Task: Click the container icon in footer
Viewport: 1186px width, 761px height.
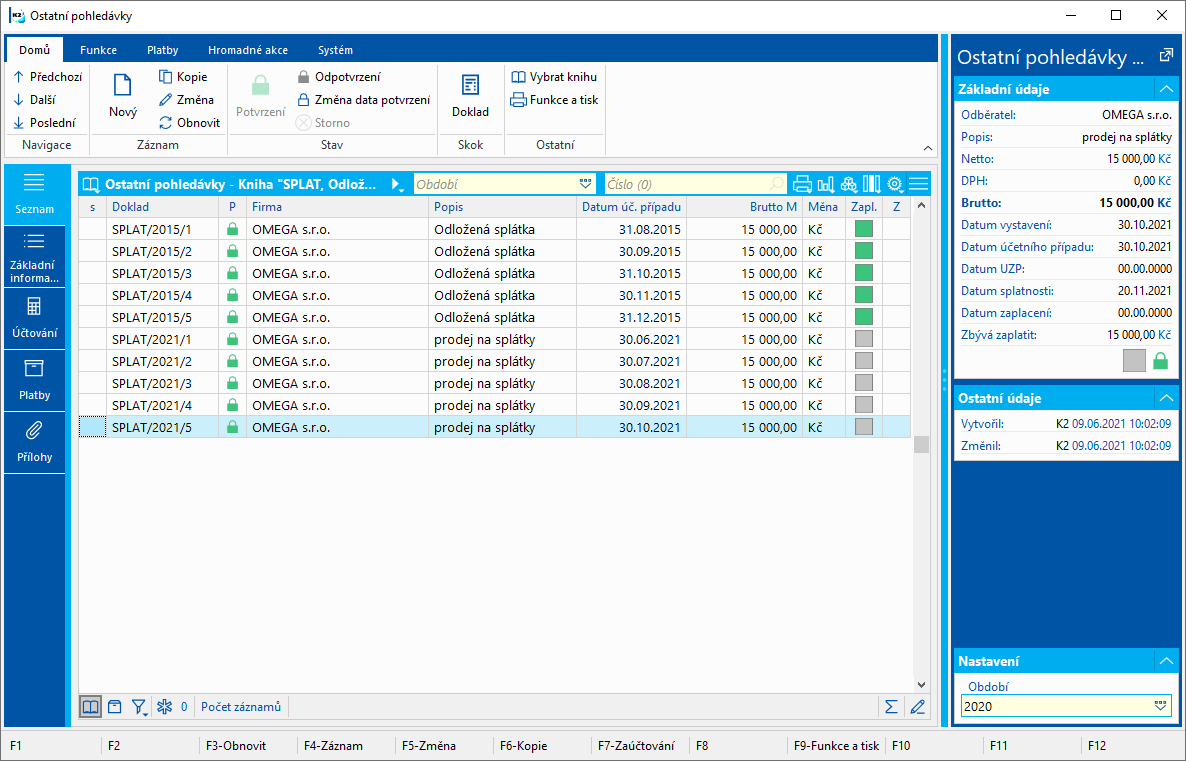Action: (x=114, y=707)
